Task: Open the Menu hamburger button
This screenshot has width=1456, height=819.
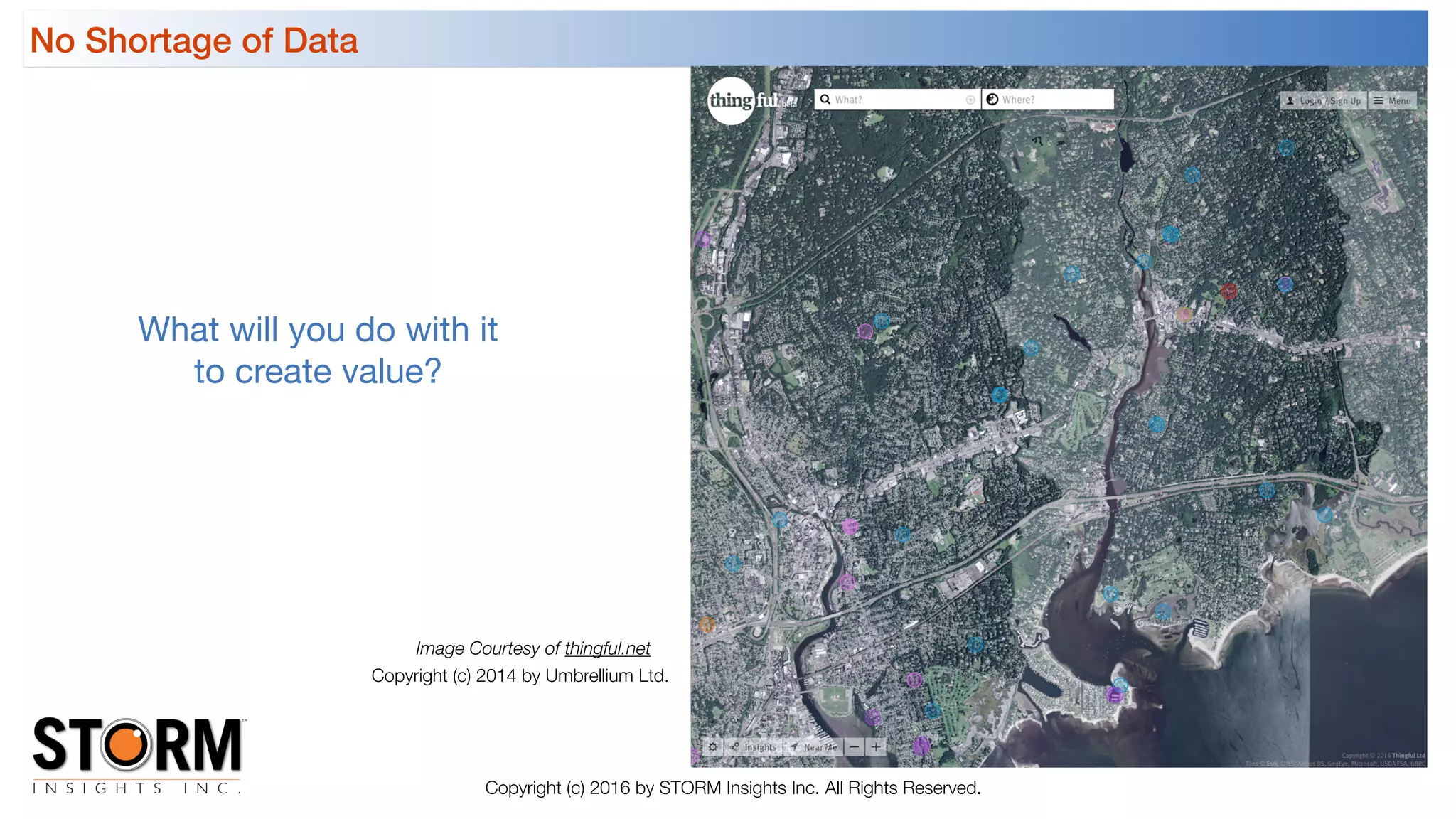Action: (1392, 101)
